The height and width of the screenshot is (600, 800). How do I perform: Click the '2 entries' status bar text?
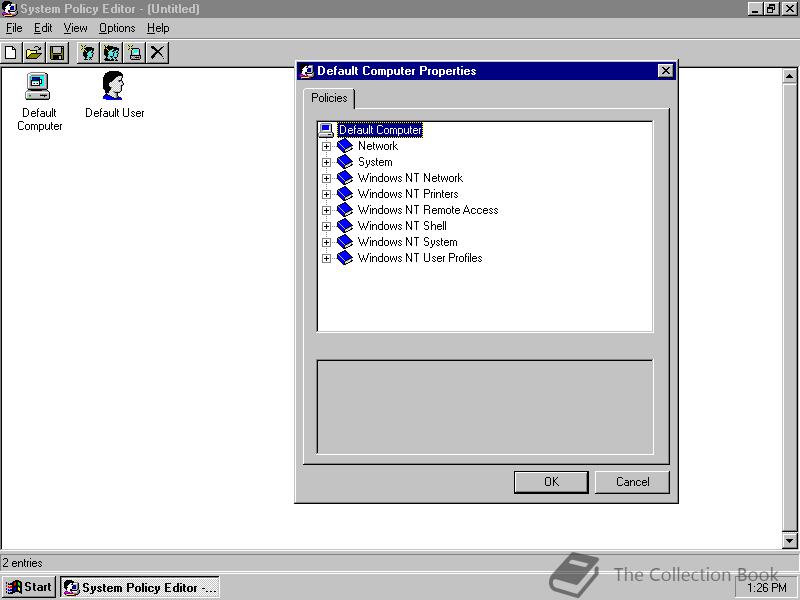click(22, 563)
